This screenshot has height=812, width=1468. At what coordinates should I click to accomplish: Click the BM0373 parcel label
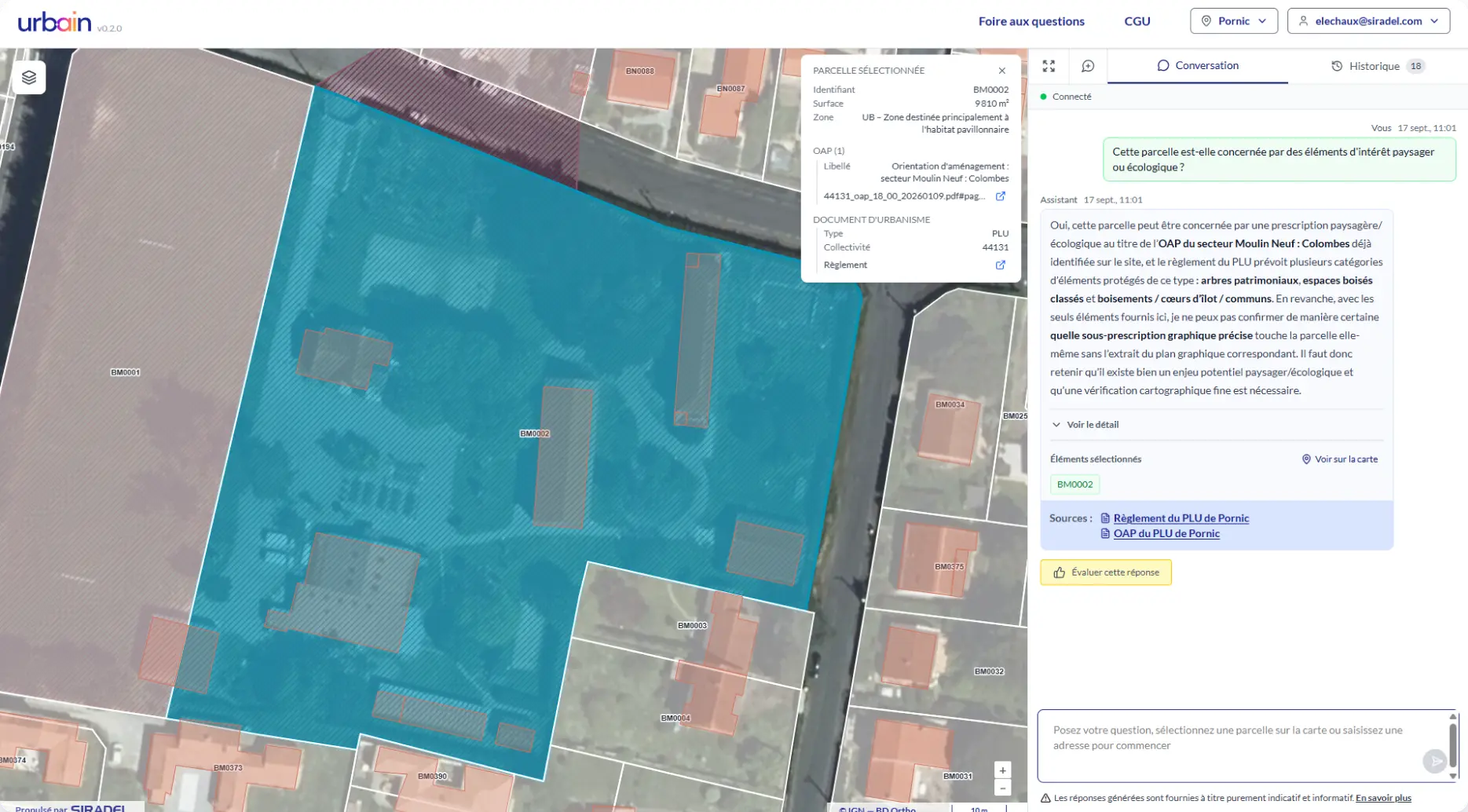228,768
